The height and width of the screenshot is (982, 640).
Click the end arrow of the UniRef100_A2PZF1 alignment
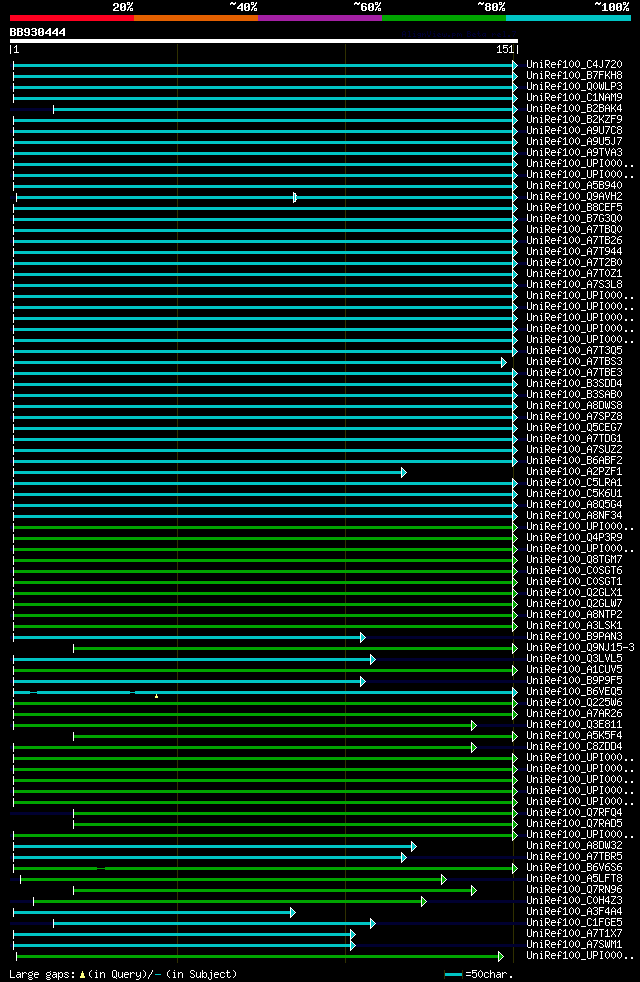pyautogui.click(x=403, y=472)
